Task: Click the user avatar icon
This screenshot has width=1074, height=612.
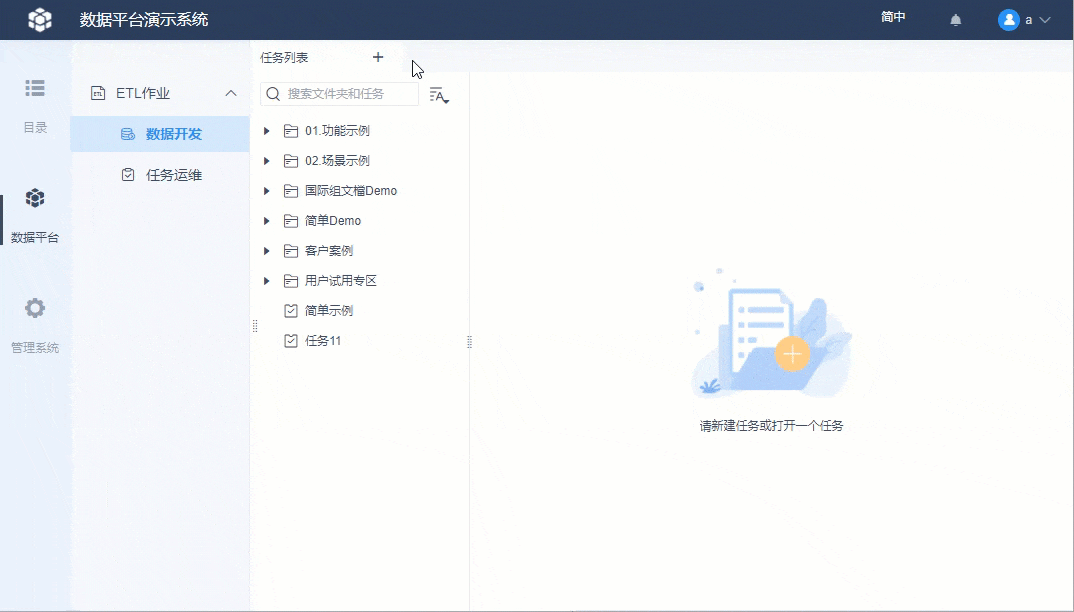Action: (1008, 20)
